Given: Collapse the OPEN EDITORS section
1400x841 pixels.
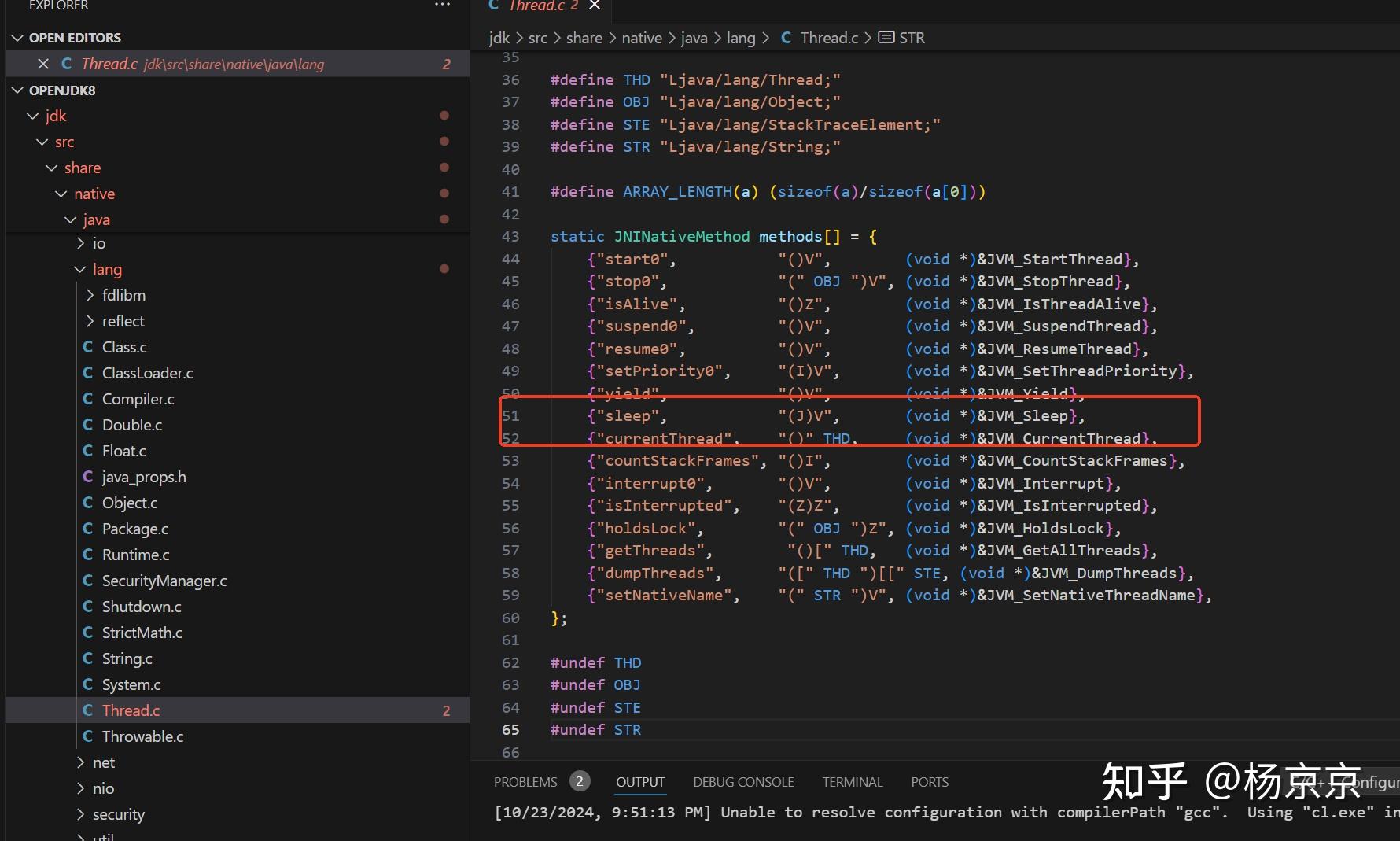Looking at the screenshot, I should 17,38.
